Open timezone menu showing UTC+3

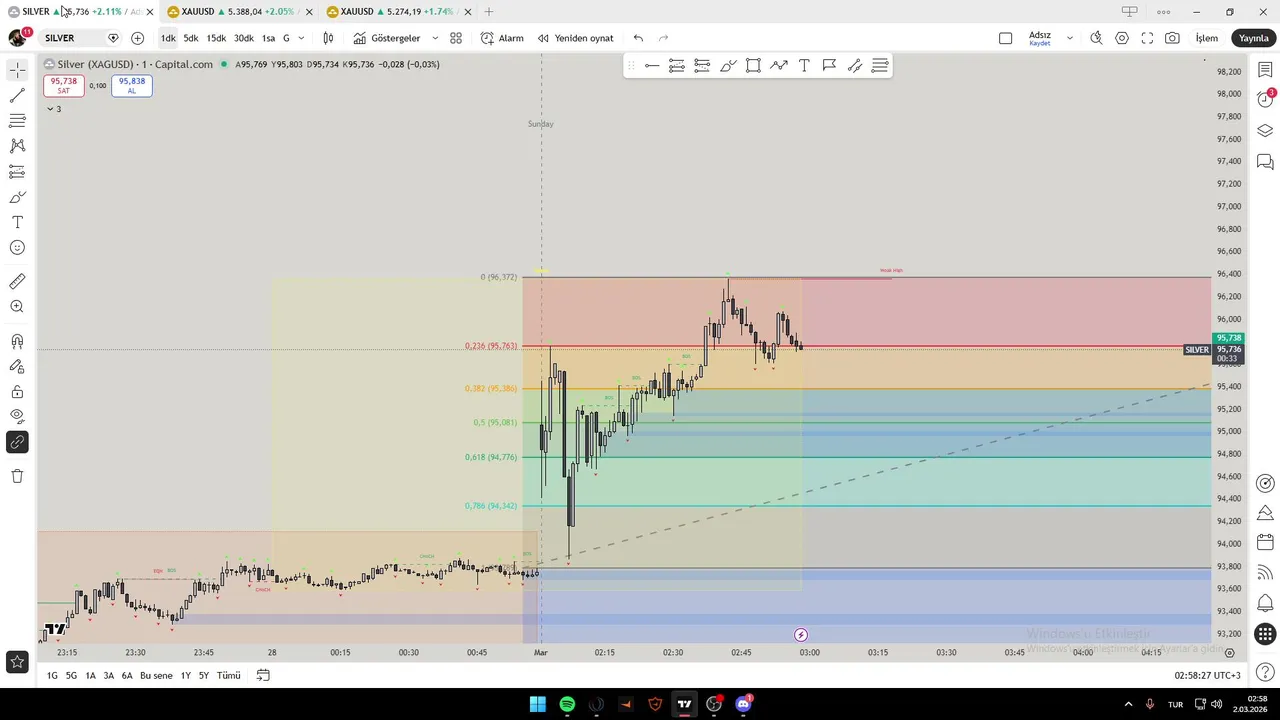click(x=1207, y=676)
